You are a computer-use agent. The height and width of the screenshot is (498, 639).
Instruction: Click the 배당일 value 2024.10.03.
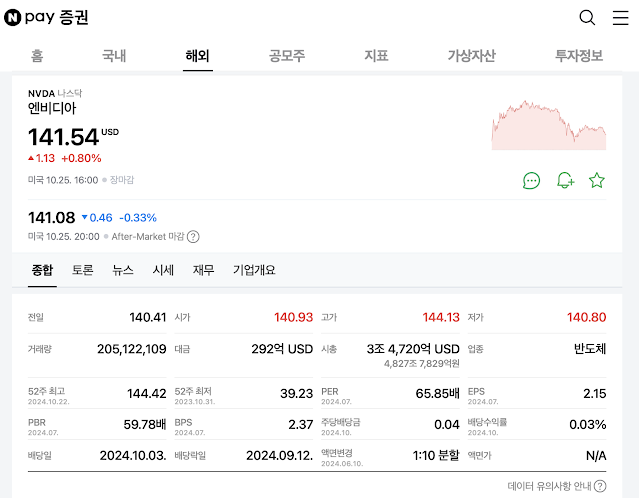133,456
